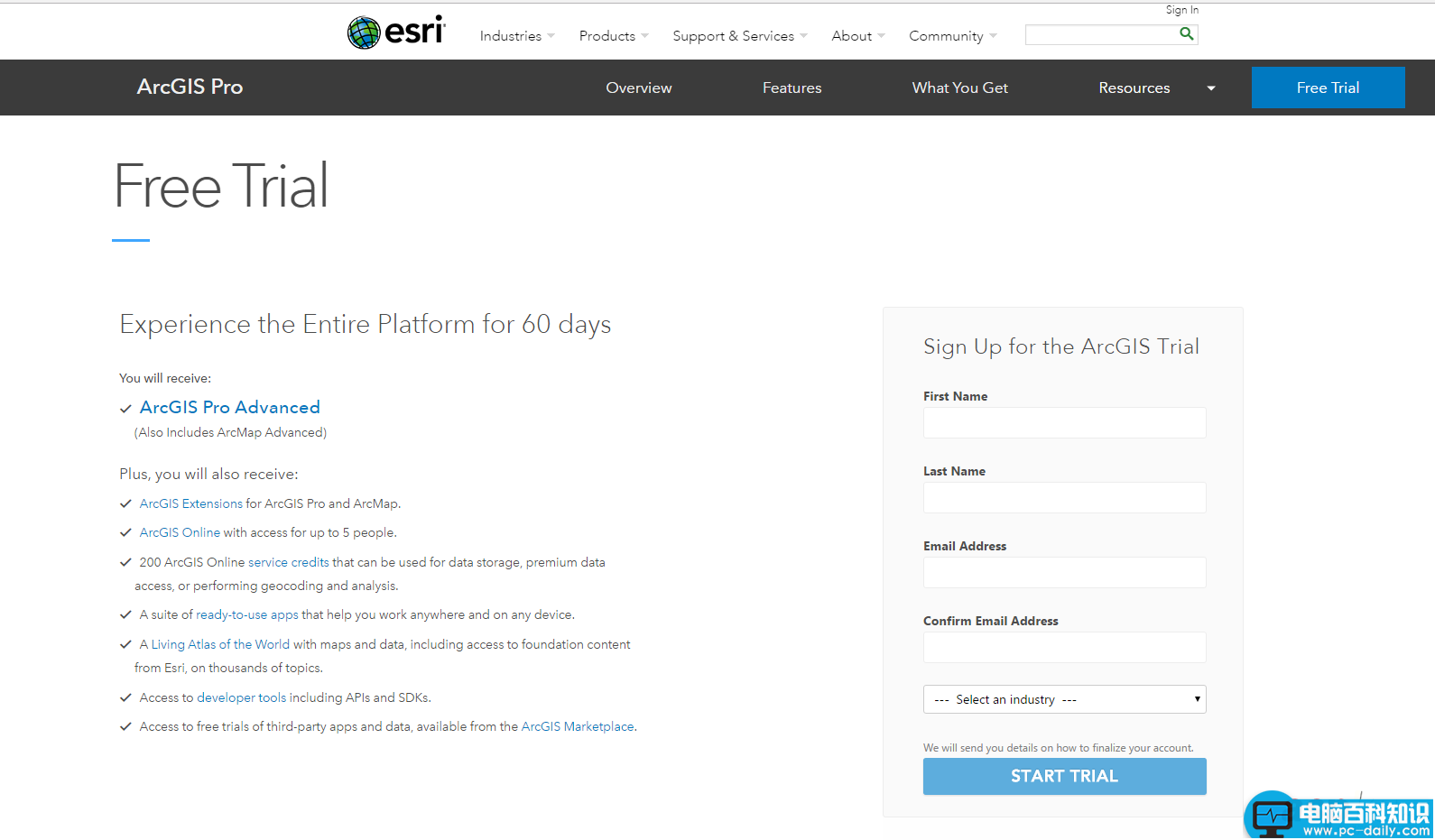
Task: Open the Resources tab
Action: (1134, 88)
